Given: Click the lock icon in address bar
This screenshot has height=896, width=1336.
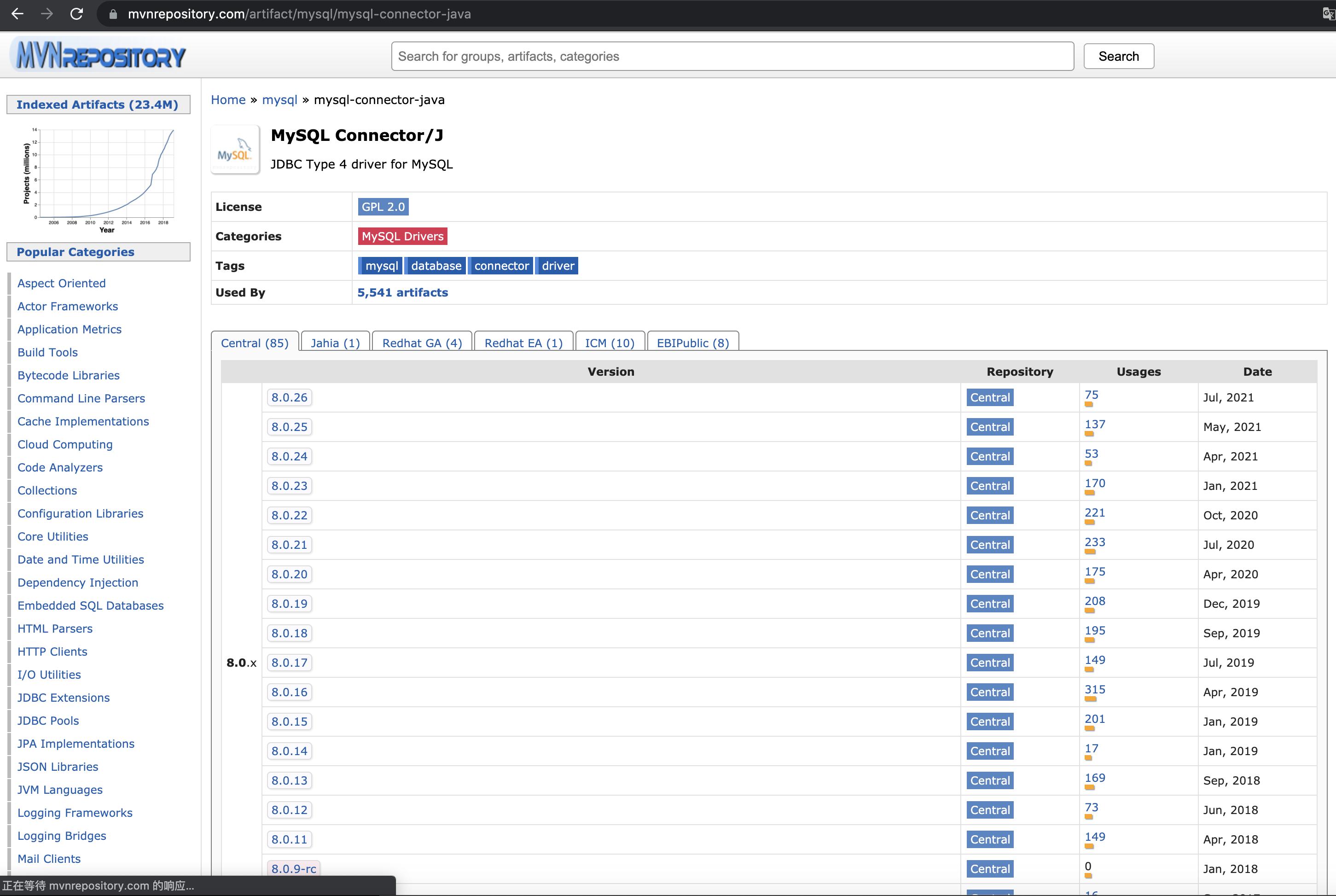Looking at the screenshot, I should (113, 14).
